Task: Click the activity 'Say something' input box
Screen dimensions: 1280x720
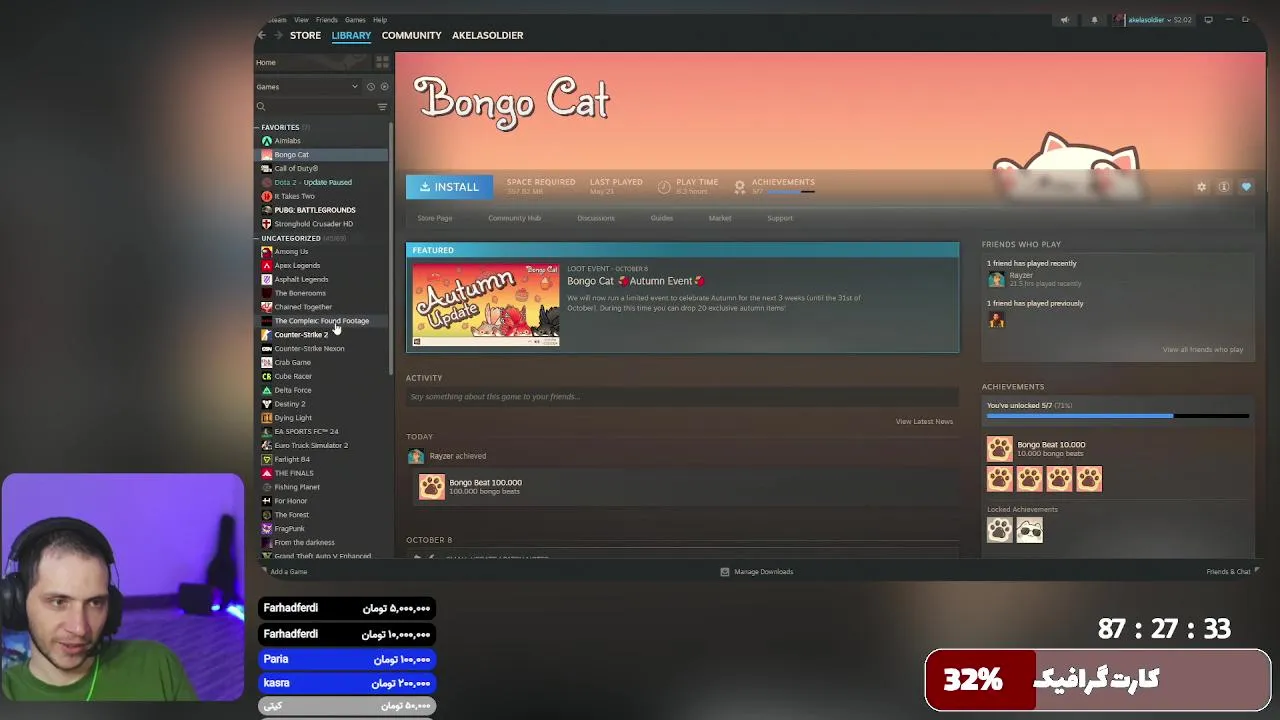Action: coord(682,397)
